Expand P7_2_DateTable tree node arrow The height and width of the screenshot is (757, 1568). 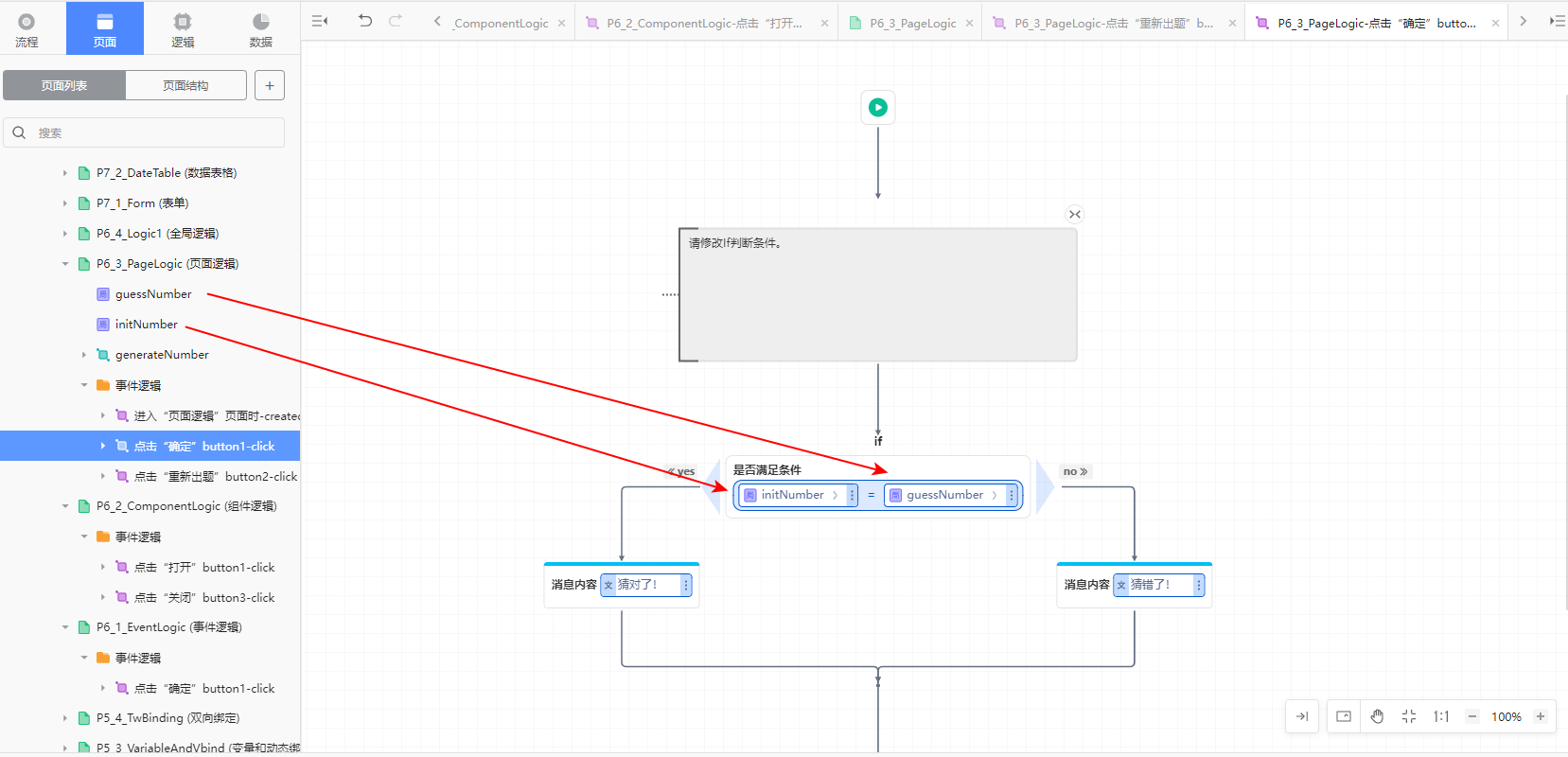65,173
